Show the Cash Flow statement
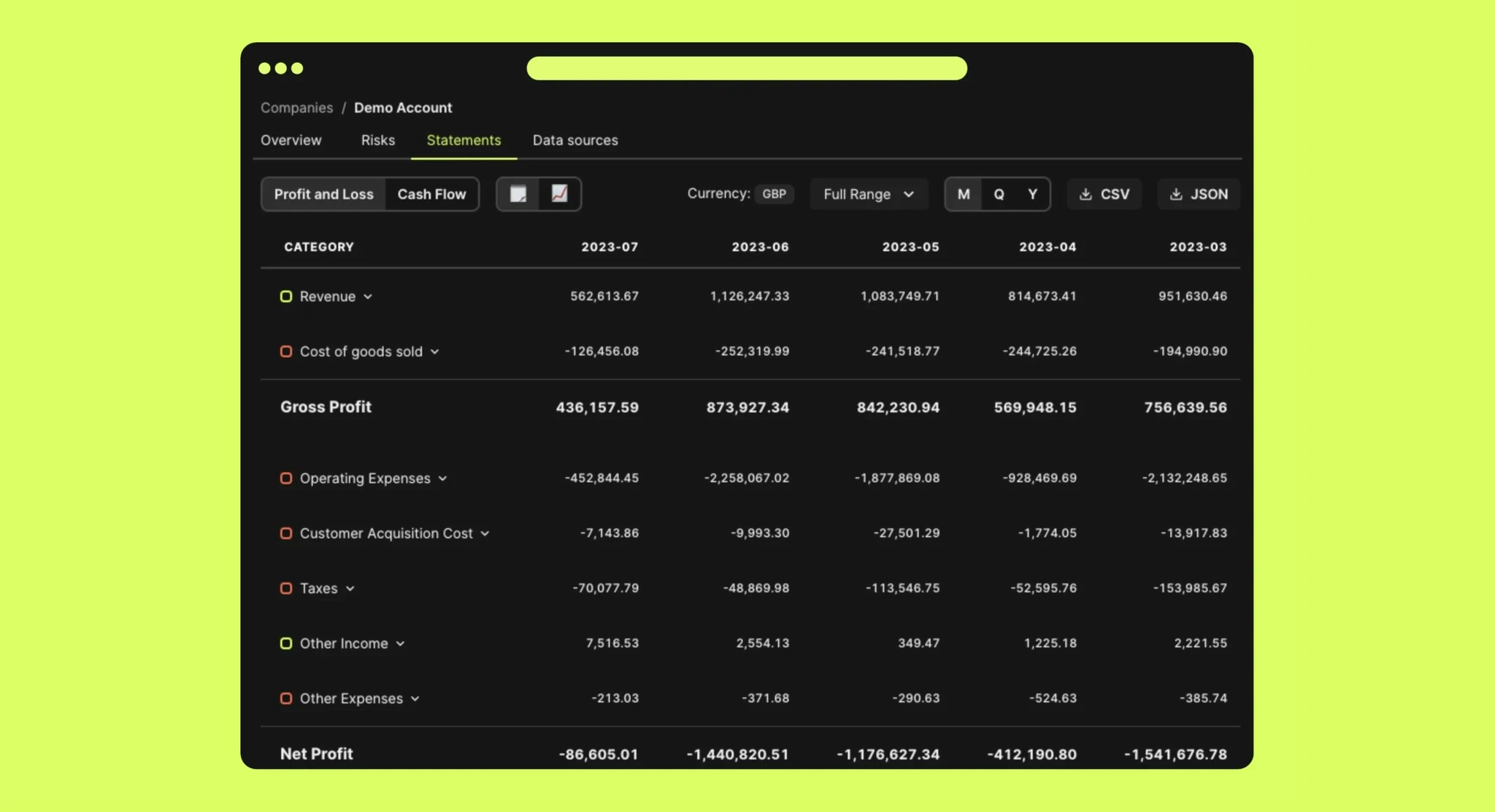The image size is (1495, 812). pyautogui.click(x=431, y=194)
